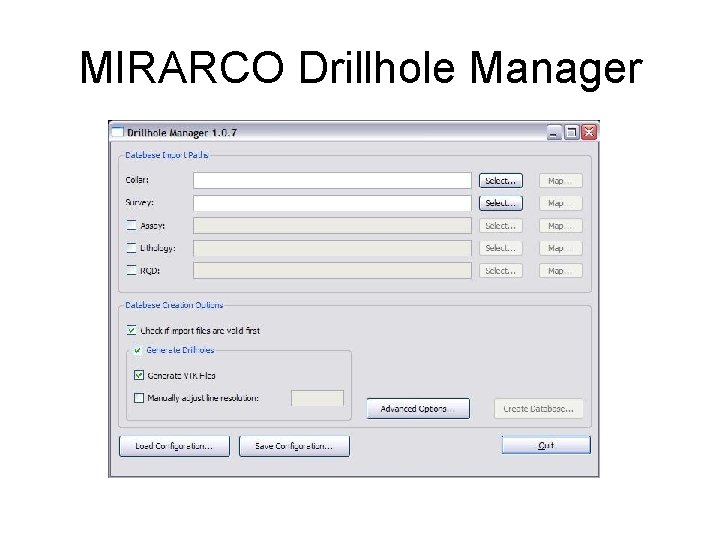Image resolution: width=720 pixels, height=540 pixels.
Task: Click the Survey label
Action: [139, 202]
